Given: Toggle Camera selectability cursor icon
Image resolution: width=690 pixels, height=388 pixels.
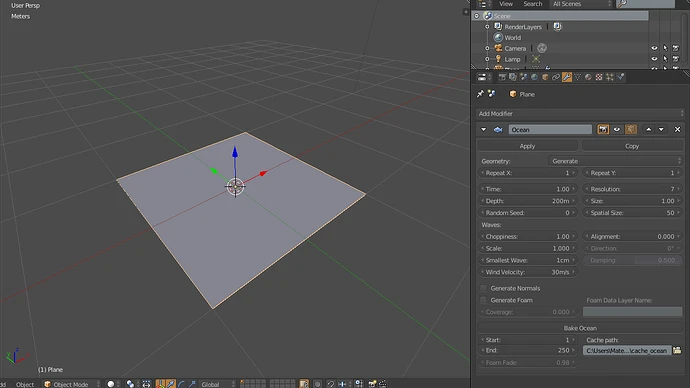Looking at the screenshot, I should pos(665,48).
